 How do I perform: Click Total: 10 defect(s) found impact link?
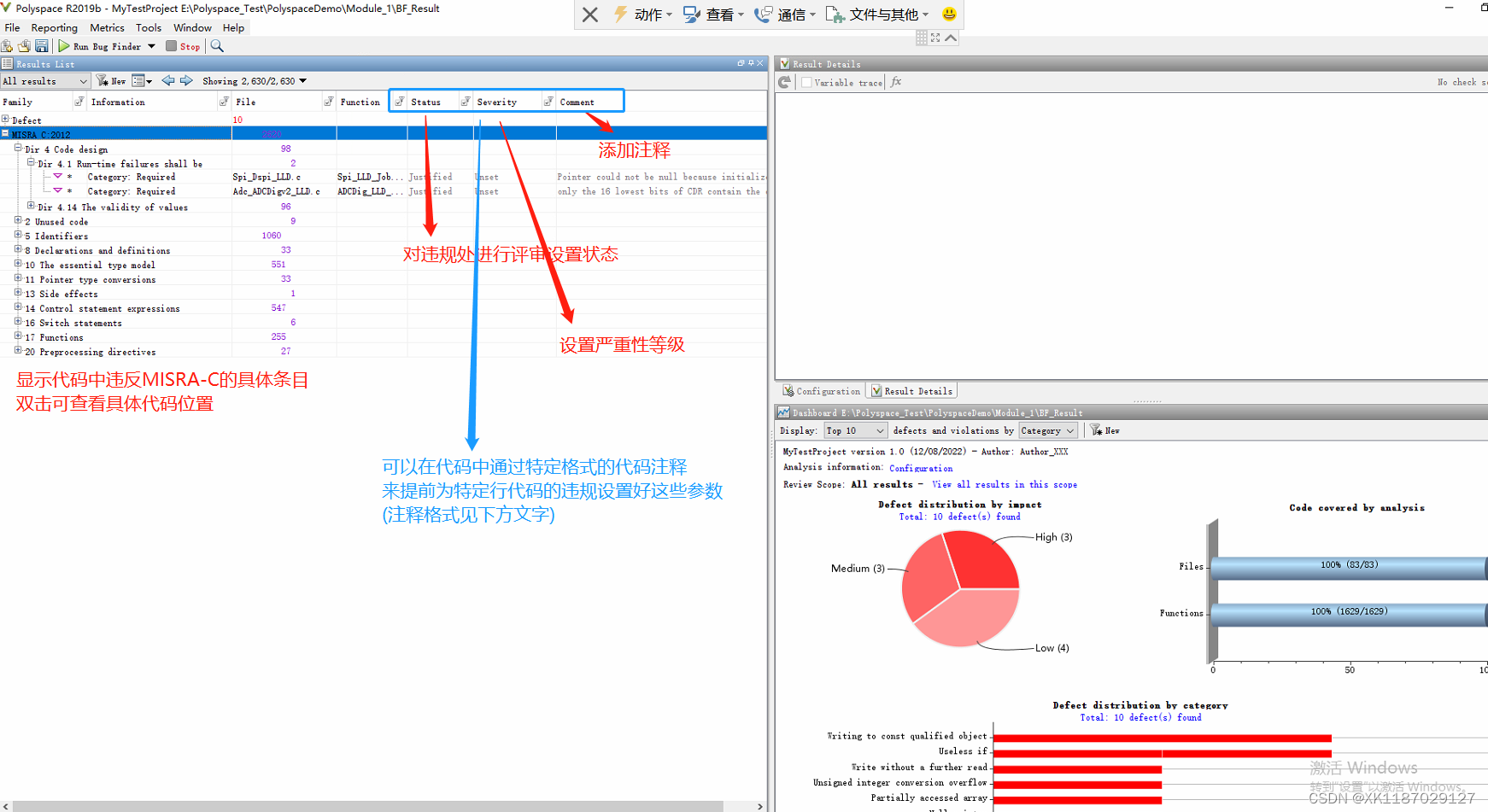[959, 517]
